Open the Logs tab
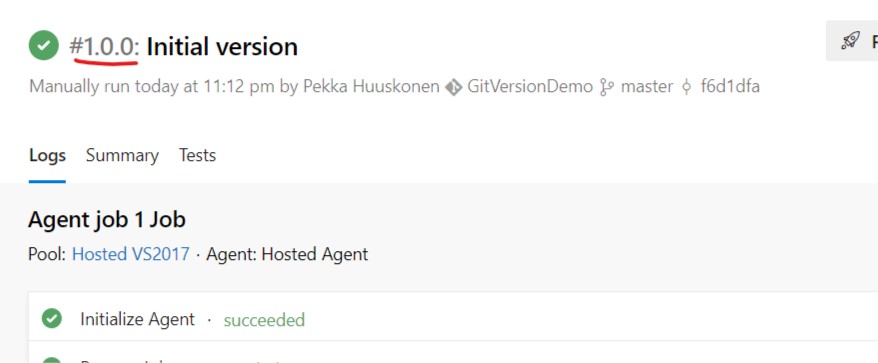Viewport: 878px width, 363px height. coord(47,155)
